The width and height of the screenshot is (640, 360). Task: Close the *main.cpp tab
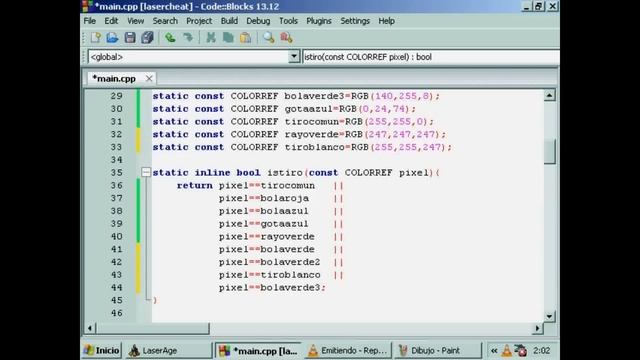(149, 78)
